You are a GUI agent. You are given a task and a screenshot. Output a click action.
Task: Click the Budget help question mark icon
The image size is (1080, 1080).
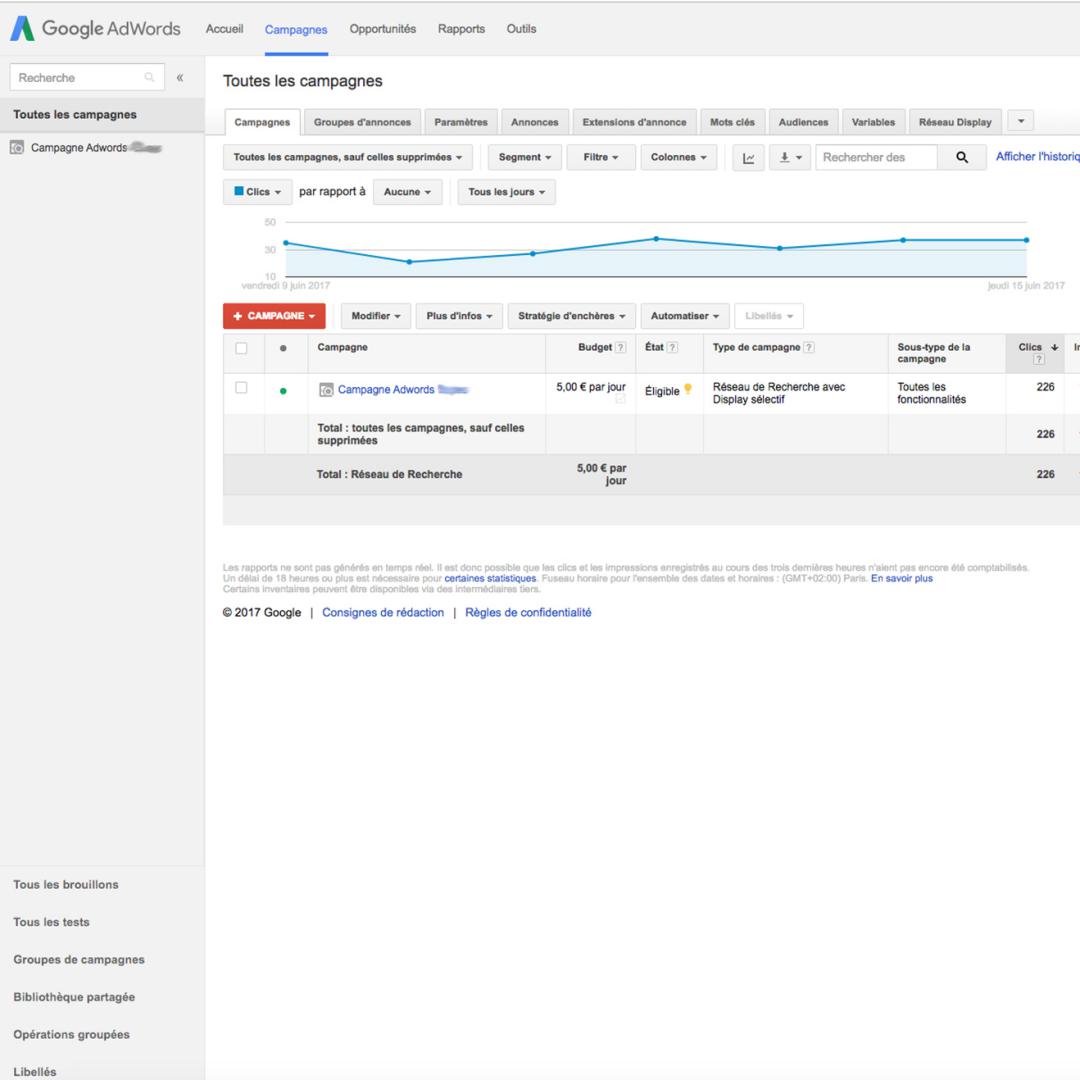[621, 348]
